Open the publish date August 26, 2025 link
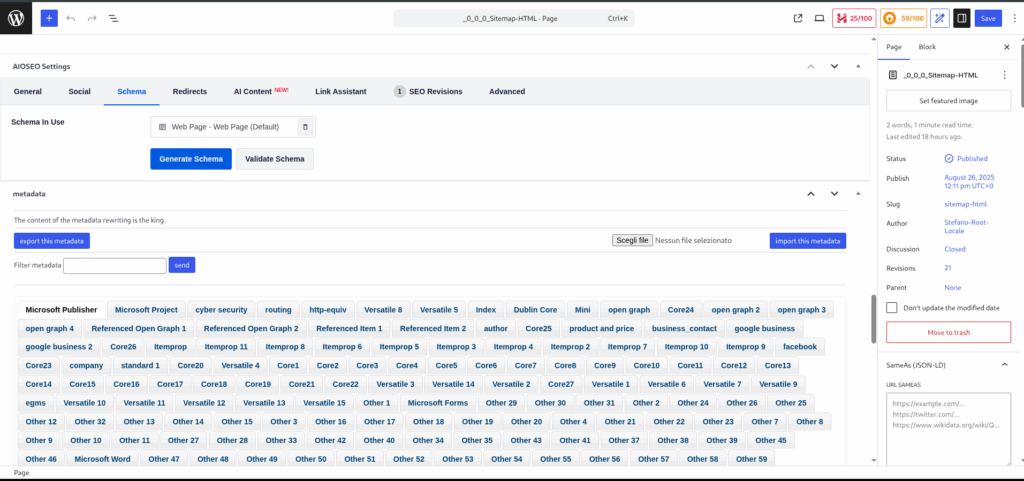Viewport: 1024px width, 481px height. tap(969, 181)
